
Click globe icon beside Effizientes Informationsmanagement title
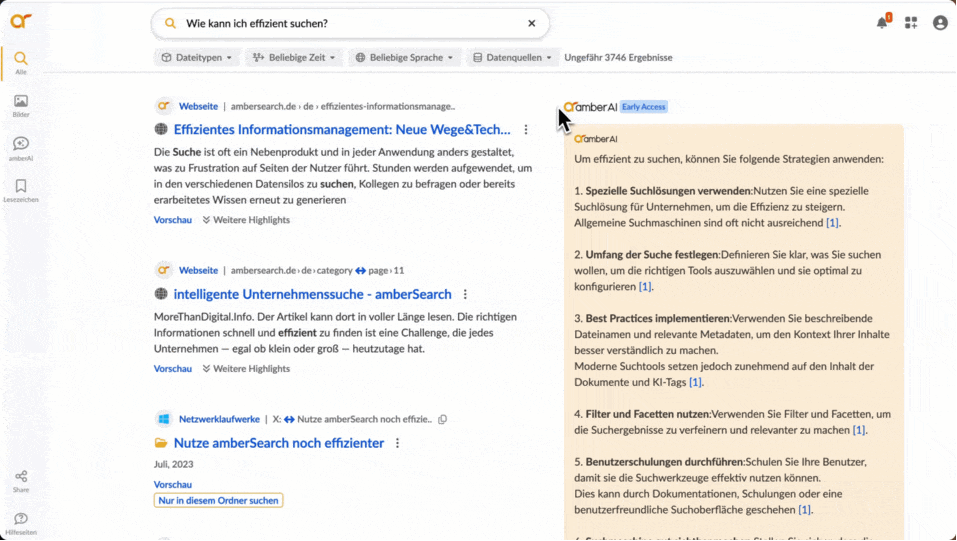(161, 129)
